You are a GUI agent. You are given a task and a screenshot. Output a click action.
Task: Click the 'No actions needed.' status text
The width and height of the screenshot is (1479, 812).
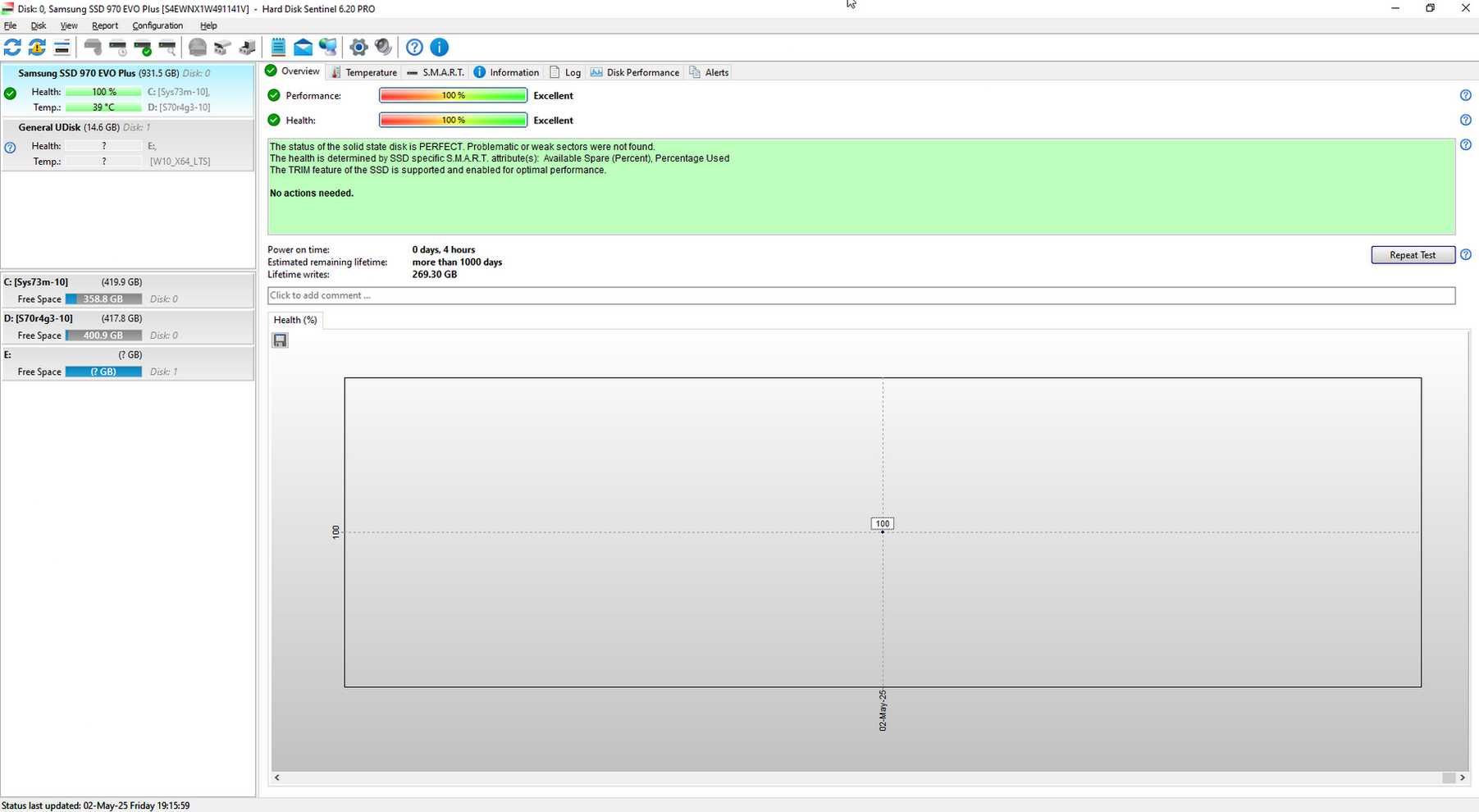pos(312,194)
